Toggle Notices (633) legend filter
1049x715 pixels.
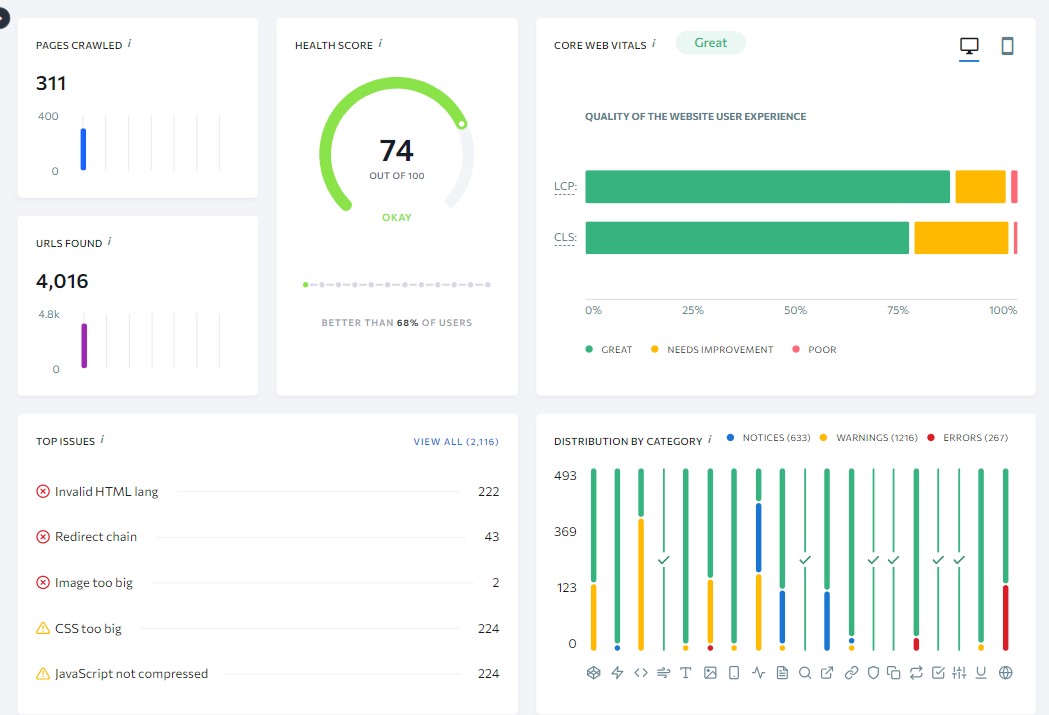click(768, 437)
